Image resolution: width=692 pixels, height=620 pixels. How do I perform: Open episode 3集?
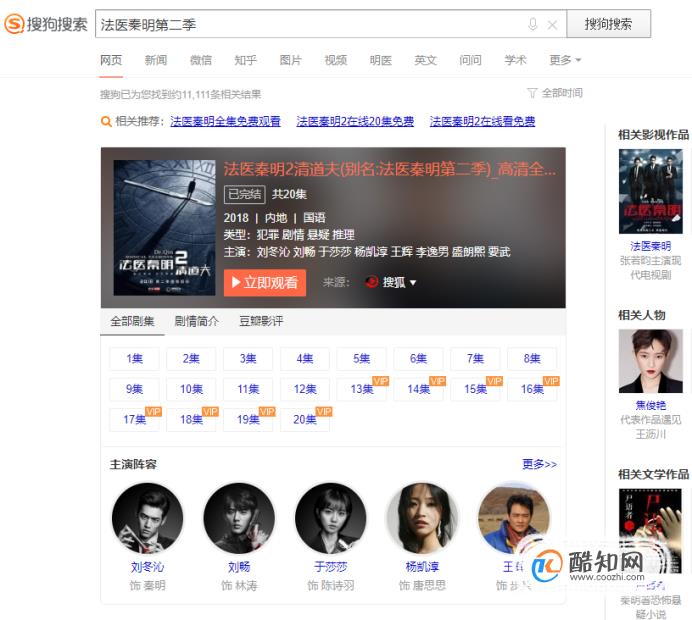tap(248, 359)
